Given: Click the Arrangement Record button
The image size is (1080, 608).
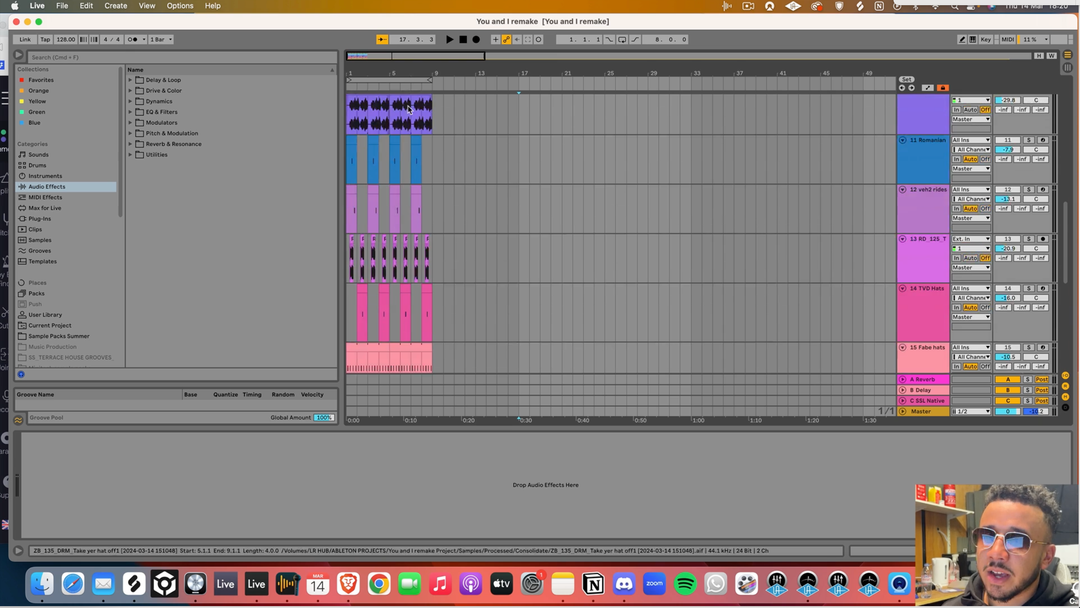Looking at the screenshot, I should (x=476, y=40).
